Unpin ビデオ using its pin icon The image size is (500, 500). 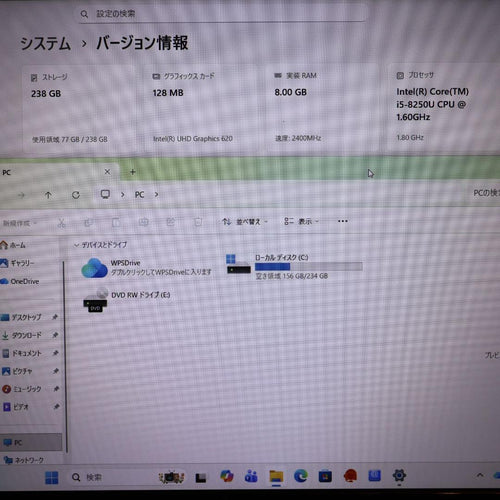pos(56,406)
